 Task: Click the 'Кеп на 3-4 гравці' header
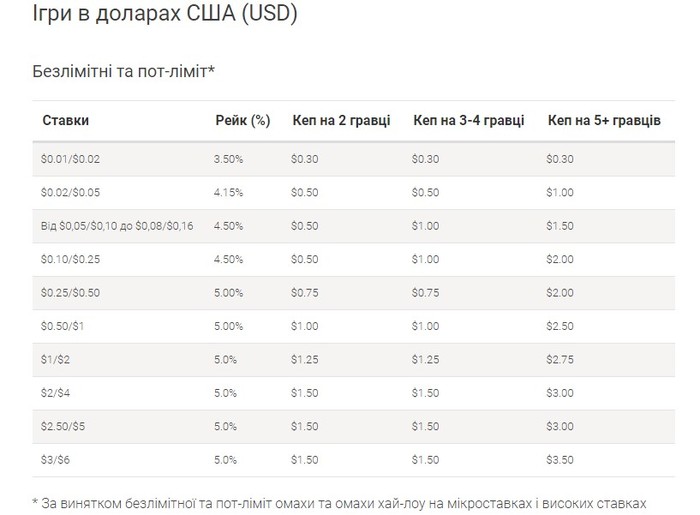coord(469,120)
